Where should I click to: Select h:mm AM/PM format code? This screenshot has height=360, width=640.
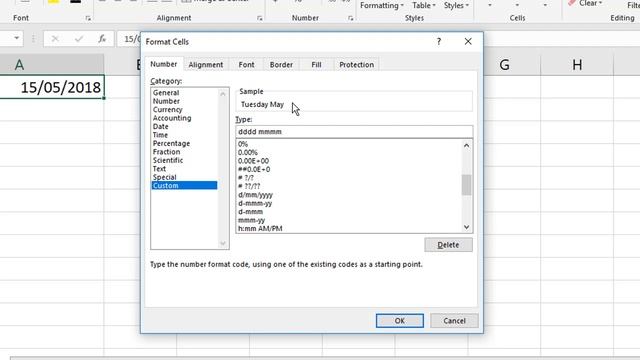pyautogui.click(x=260, y=229)
